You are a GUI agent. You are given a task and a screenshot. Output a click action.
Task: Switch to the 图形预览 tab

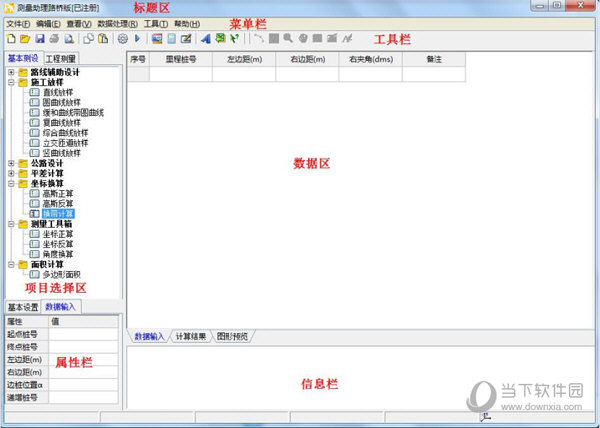coord(232,337)
